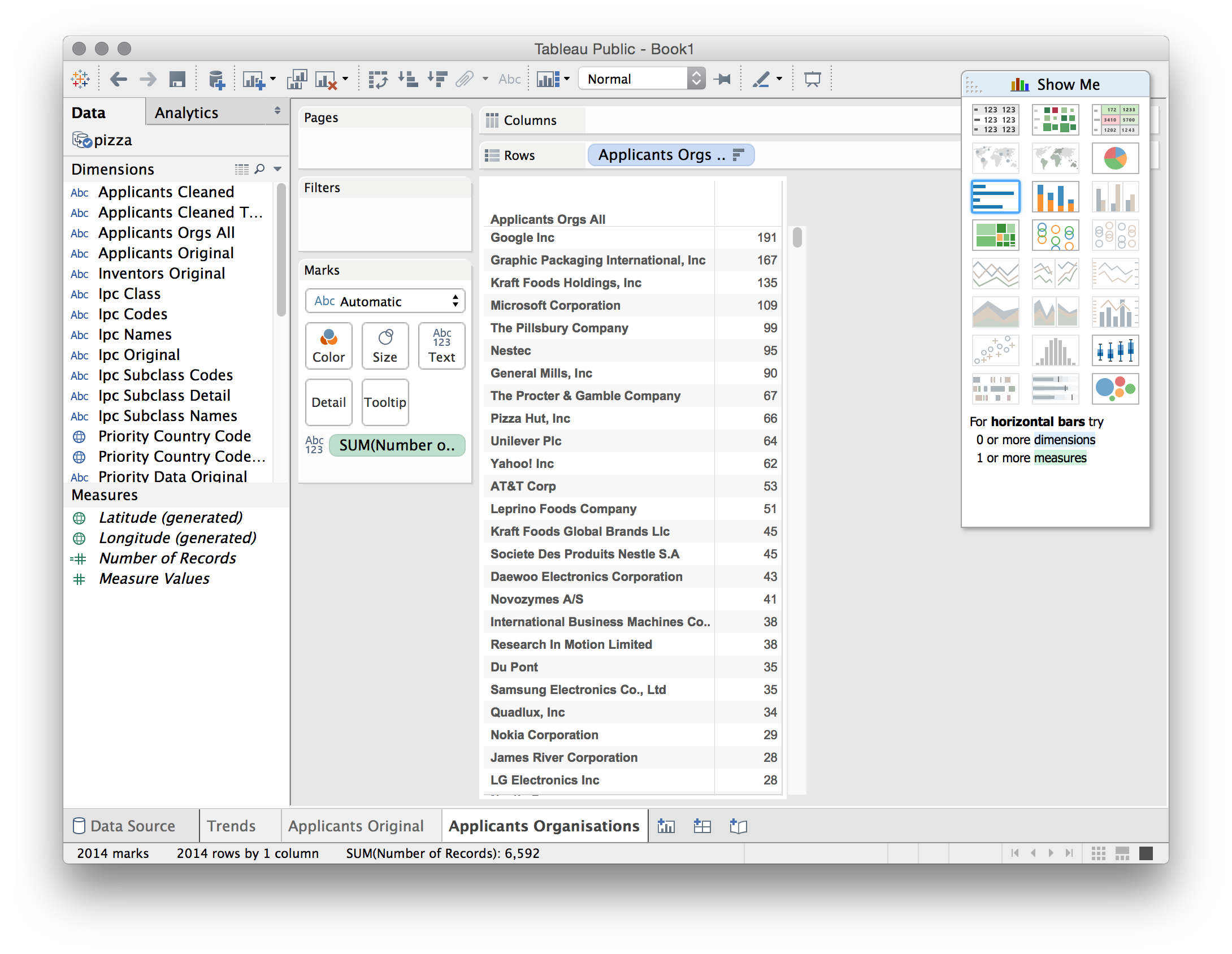The image size is (1232, 954).
Task: Click the Group members paperclip icon
Action: point(465,79)
